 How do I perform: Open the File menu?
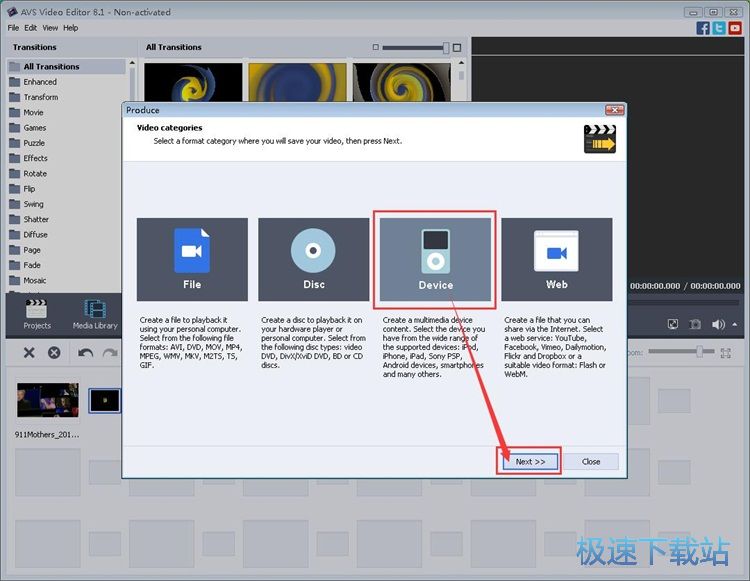click(x=13, y=28)
